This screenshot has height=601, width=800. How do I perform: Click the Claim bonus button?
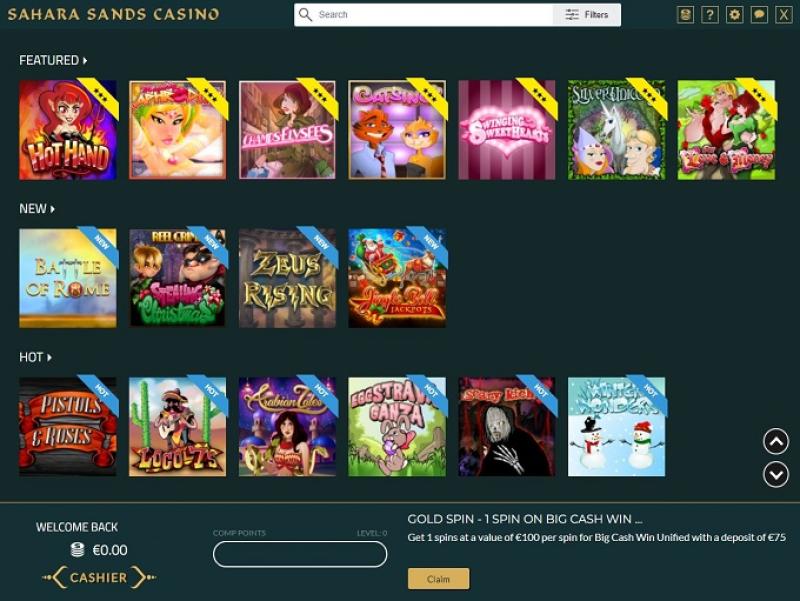coord(438,579)
